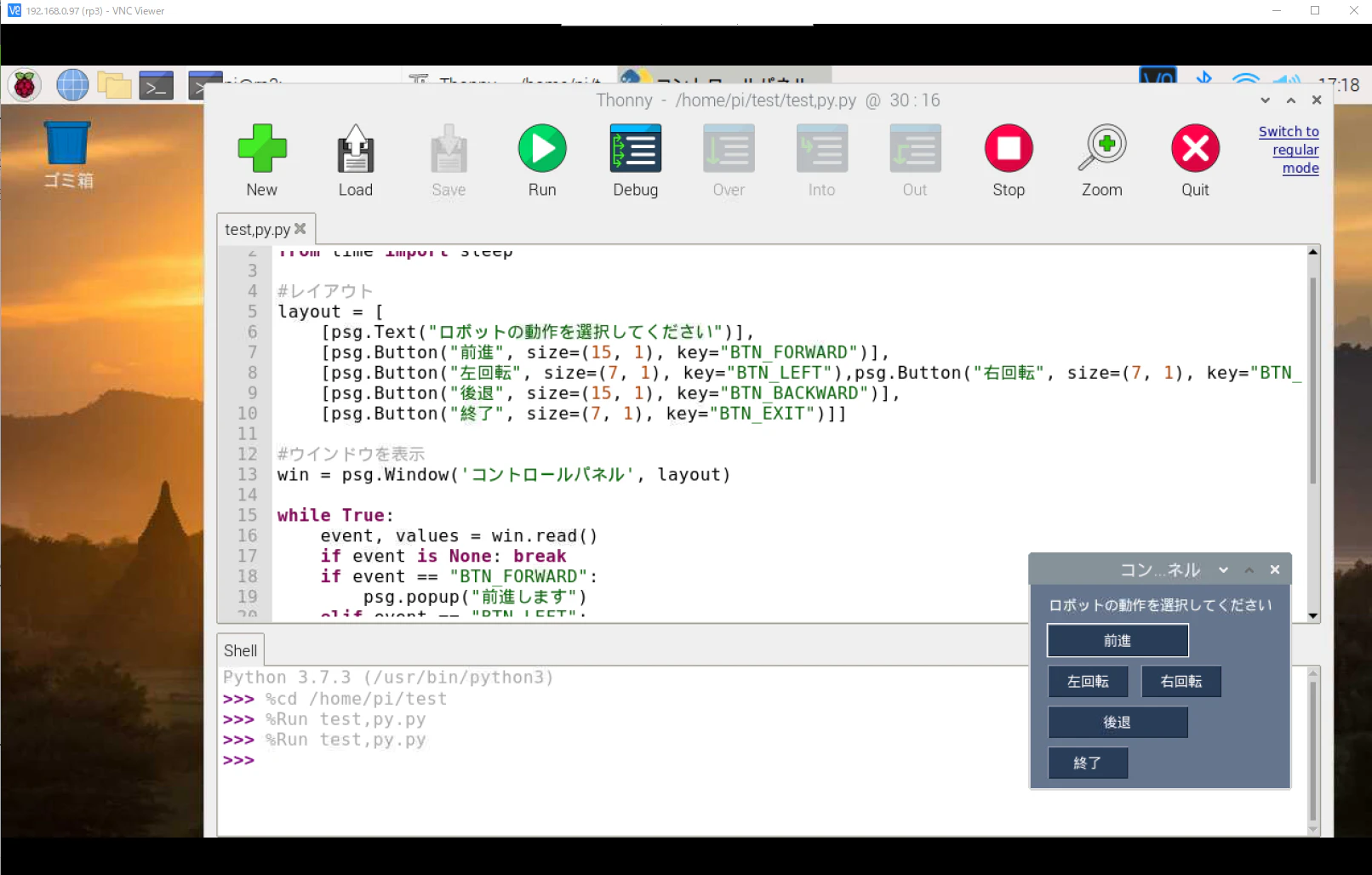Maximize the control panel popup window

tap(1249, 570)
